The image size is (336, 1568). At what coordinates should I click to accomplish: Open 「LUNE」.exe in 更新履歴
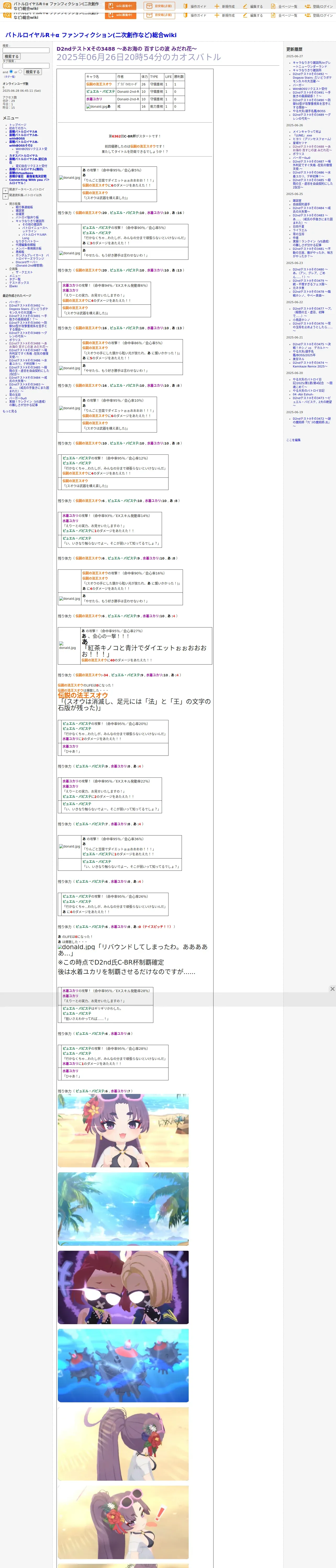click(303, 135)
